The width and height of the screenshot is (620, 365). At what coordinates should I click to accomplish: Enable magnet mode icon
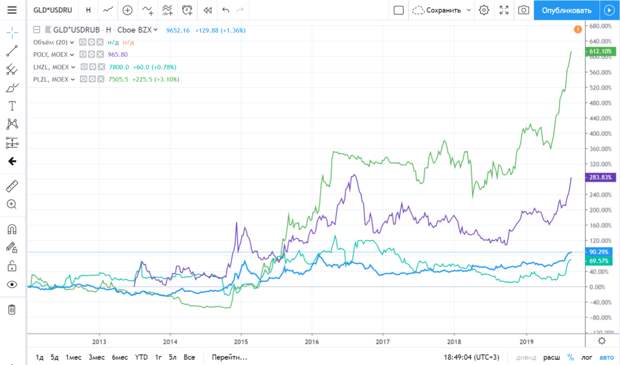click(12, 229)
